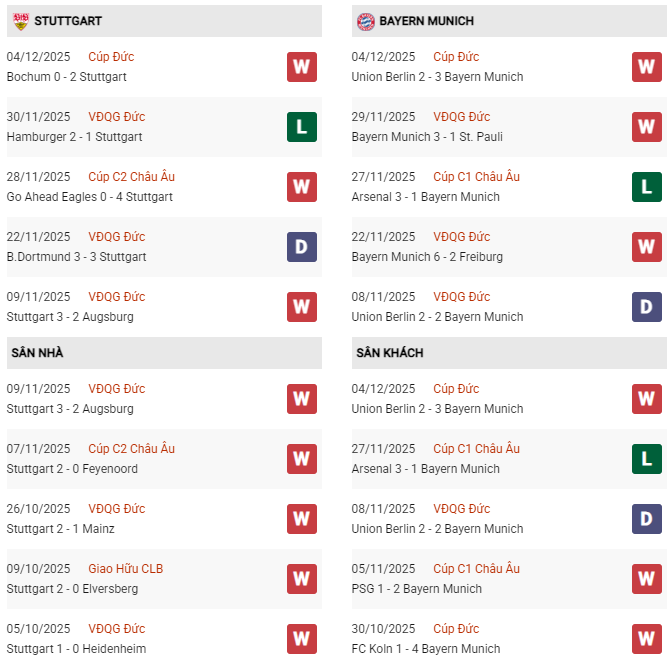The width and height of the screenshot is (670, 664).
Task: Click L badge for Arsenal 3 - 1 Bayern in top list
Action: click(x=646, y=187)
